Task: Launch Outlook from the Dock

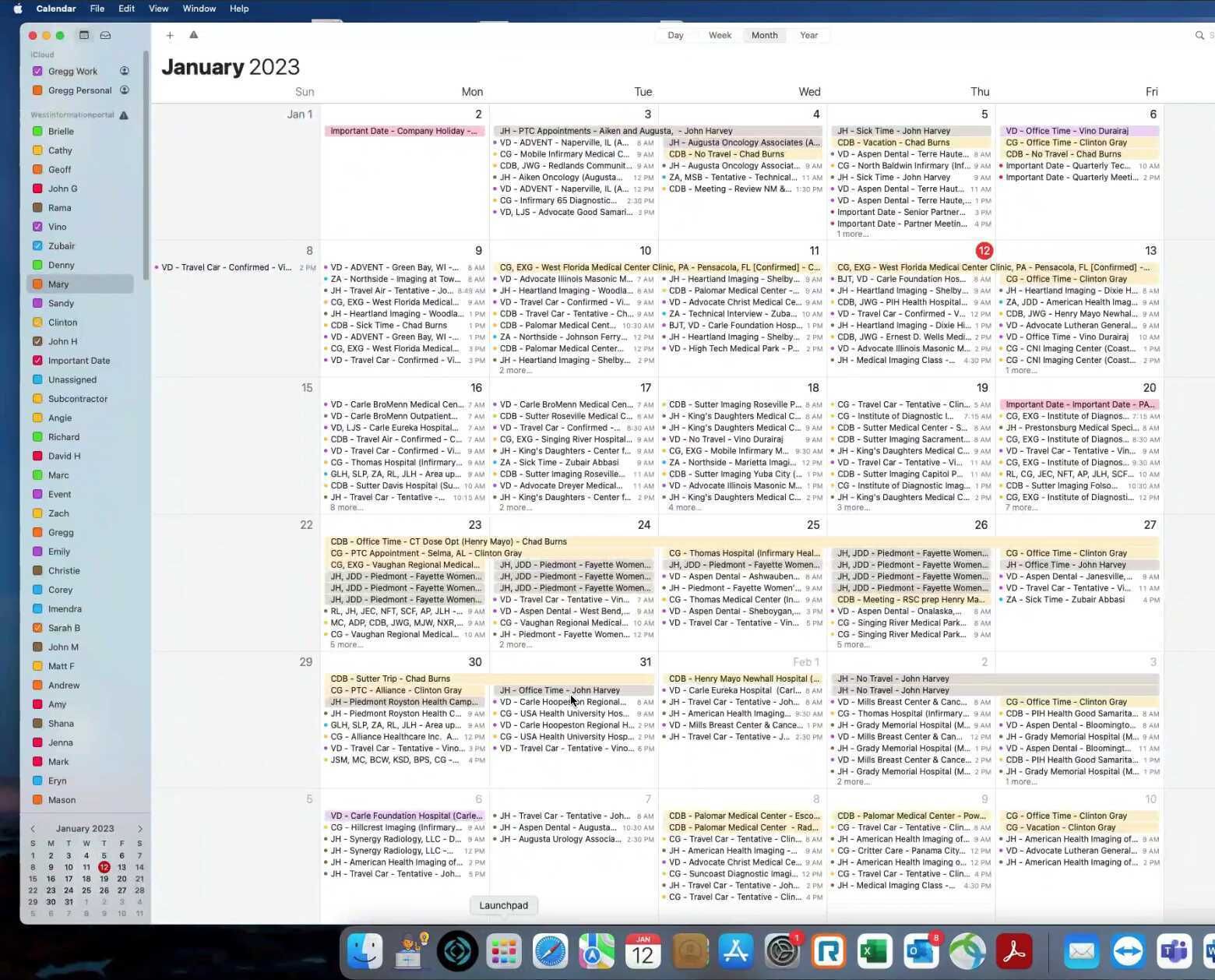Action: [x=921, y=951]
